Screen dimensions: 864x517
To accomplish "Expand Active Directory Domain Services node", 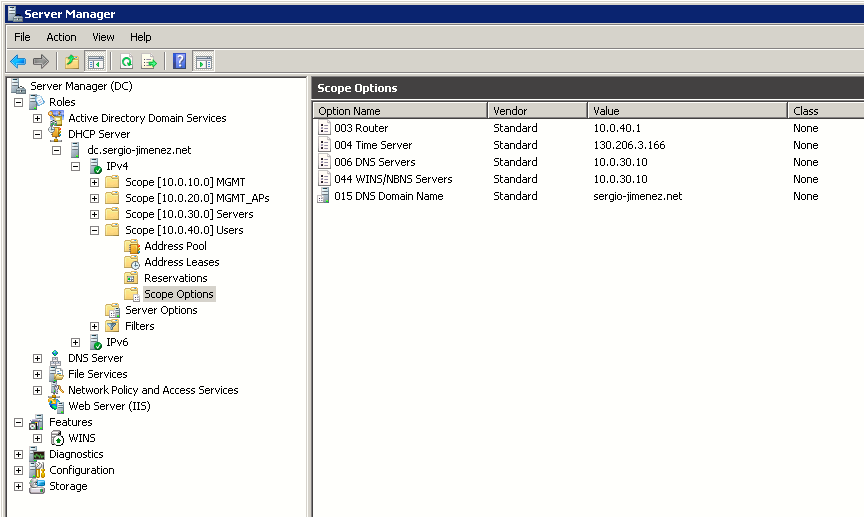I will point(37,119).
